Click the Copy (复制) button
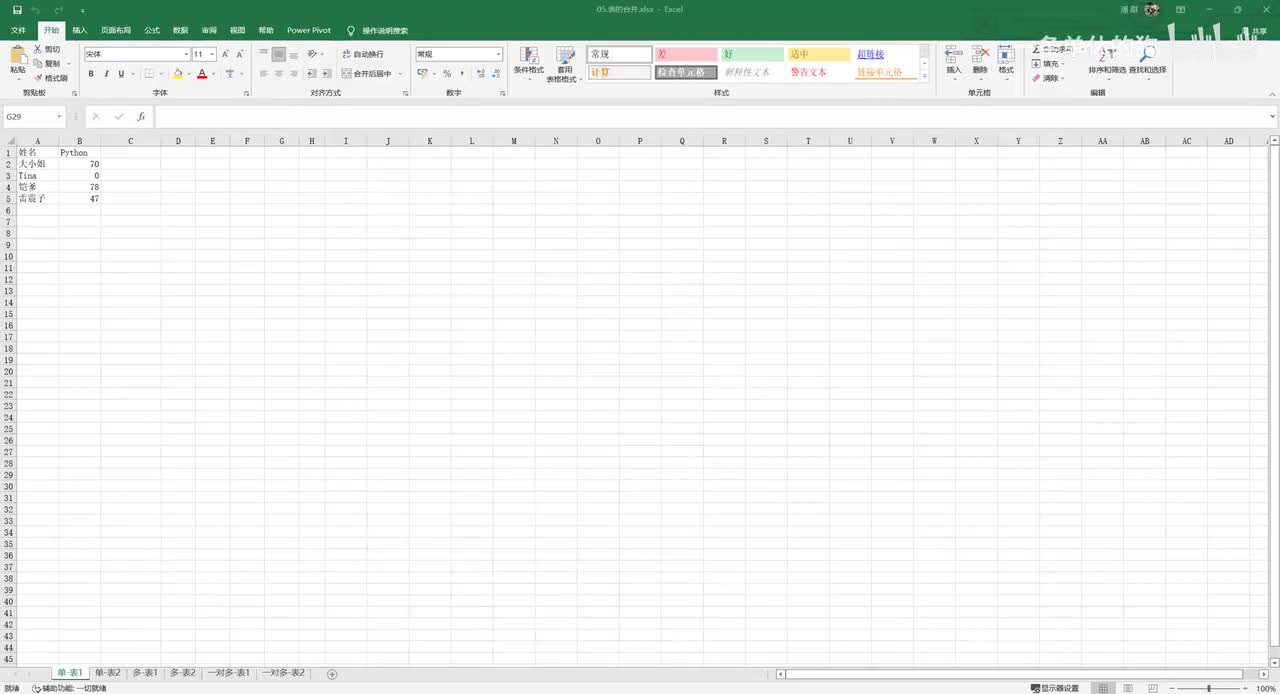The image size is (1280, 694). coord(46,63)
